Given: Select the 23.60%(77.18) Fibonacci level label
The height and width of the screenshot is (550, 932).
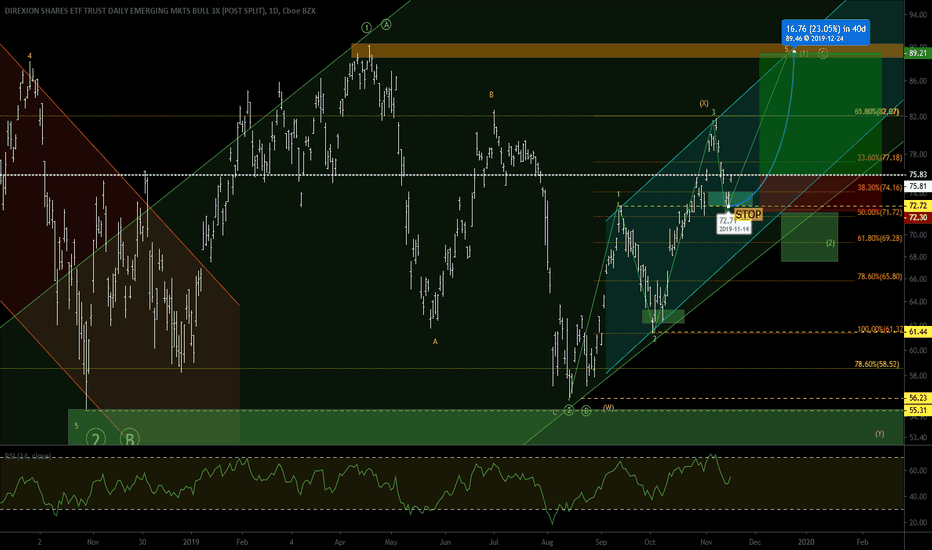Looking at the screenshot, I should click(x=880, y=158).
